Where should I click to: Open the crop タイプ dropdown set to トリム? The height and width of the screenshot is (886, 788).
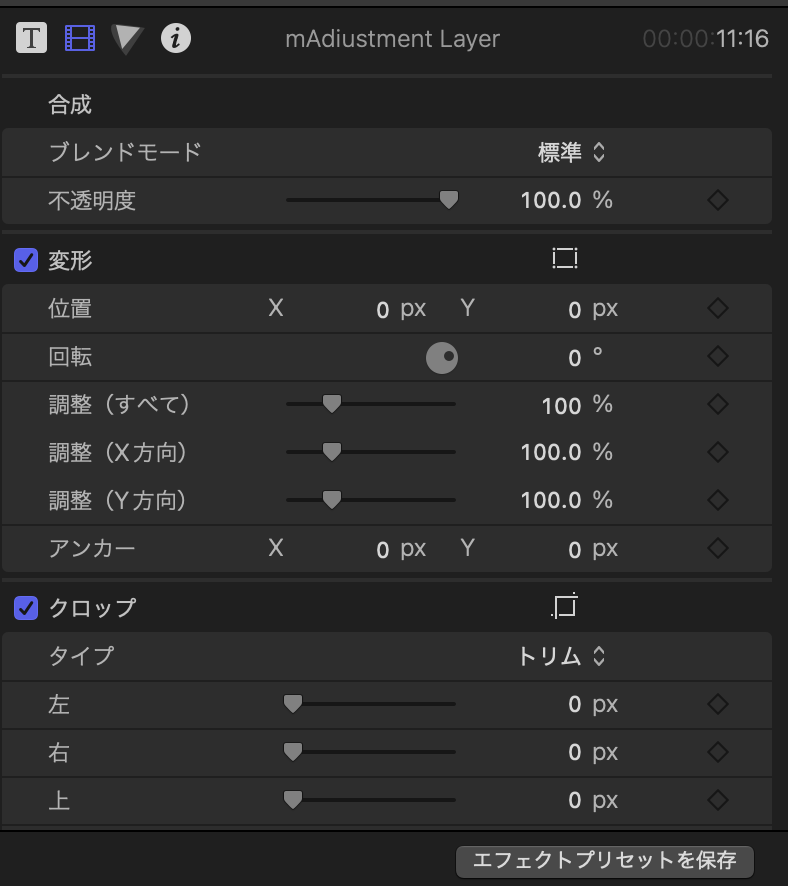pos(562,656)
